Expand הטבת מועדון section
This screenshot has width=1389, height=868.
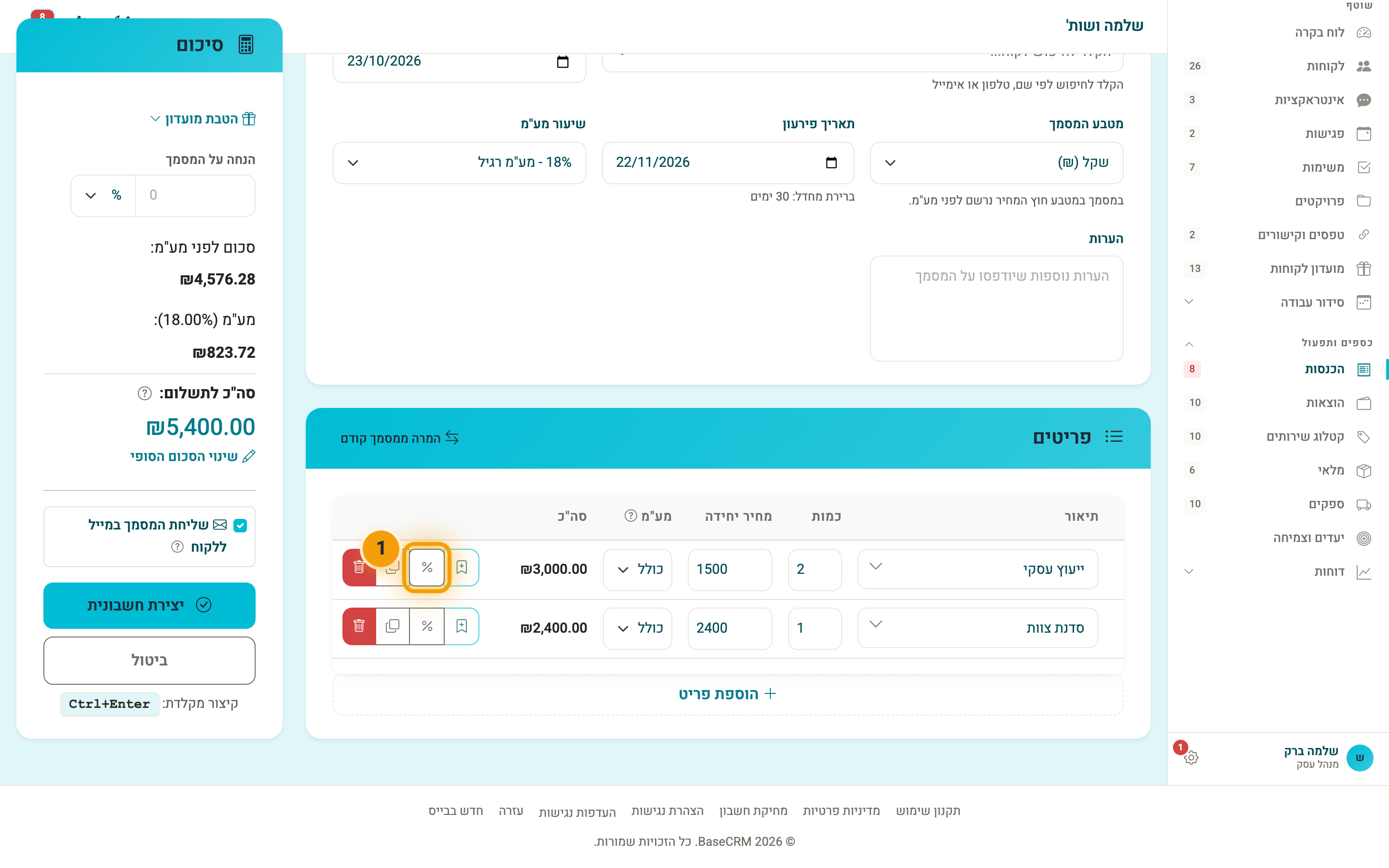pos(203,119)
